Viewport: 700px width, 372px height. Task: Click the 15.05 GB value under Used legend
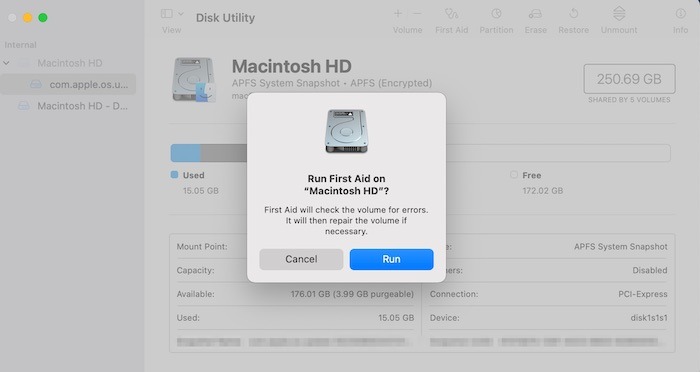pos(201,191)
